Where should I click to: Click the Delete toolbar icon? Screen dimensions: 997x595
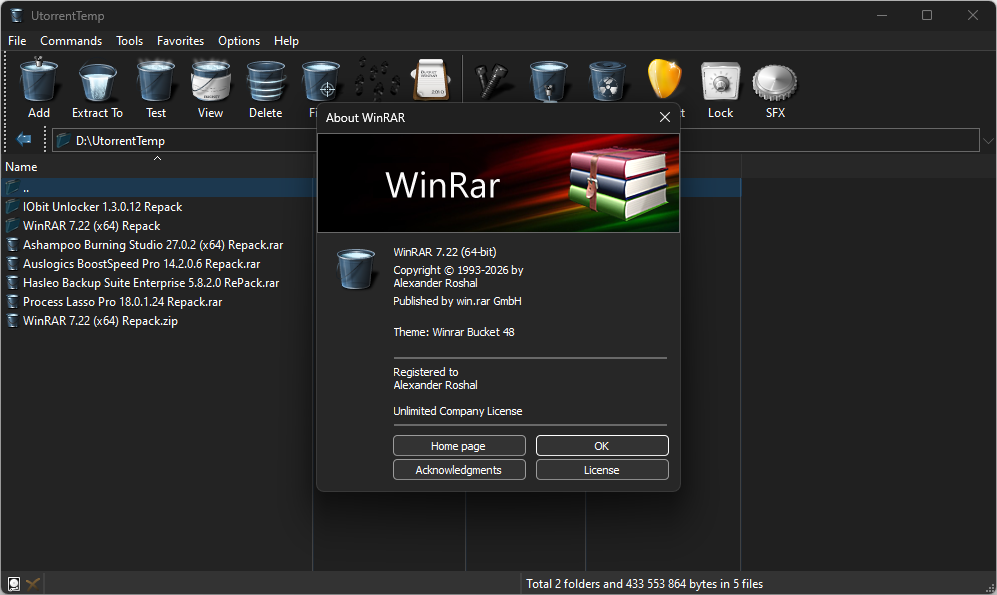(x=266, y=80)
